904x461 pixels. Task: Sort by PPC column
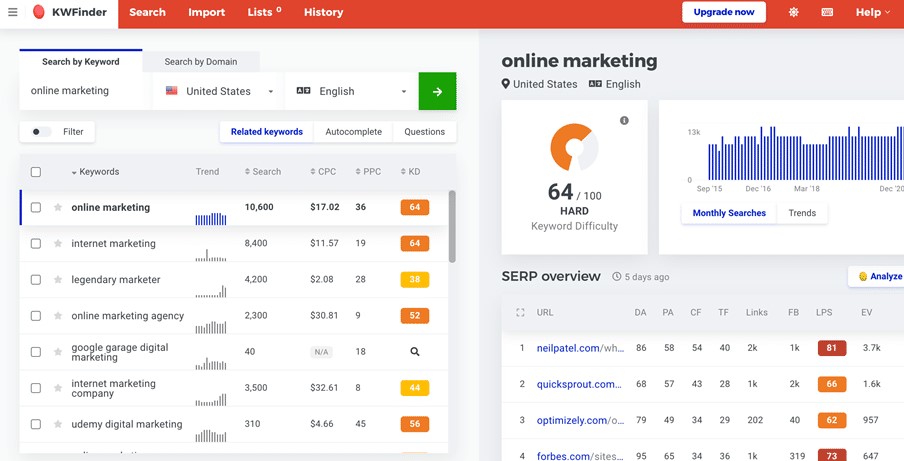point(368,172)
